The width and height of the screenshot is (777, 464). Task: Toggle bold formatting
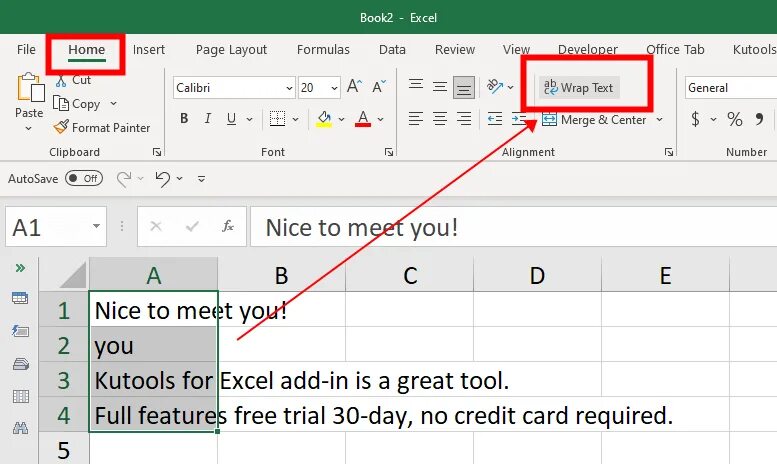coord(184,118)
